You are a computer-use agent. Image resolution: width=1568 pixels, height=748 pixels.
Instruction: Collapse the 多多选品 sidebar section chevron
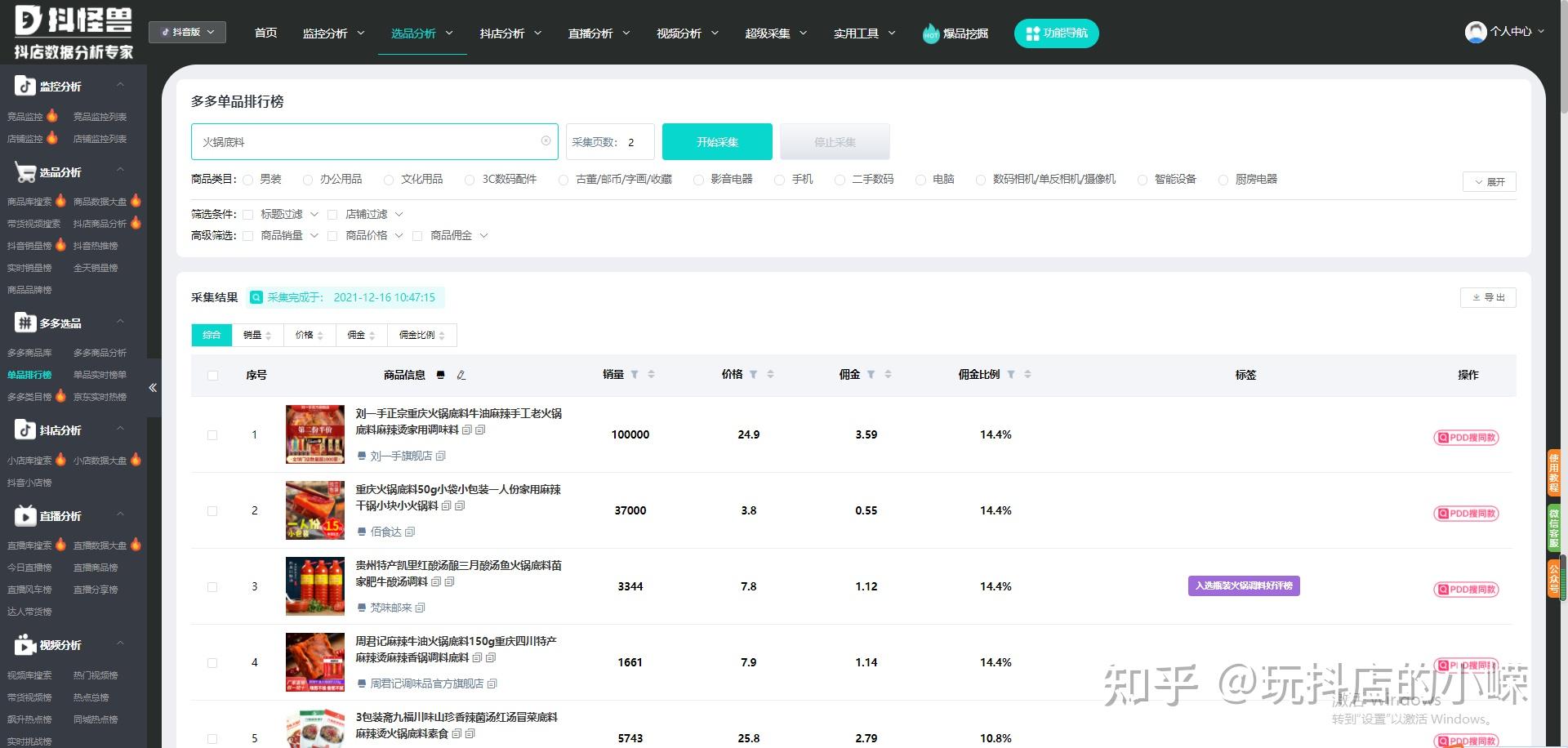coord(121,322)
